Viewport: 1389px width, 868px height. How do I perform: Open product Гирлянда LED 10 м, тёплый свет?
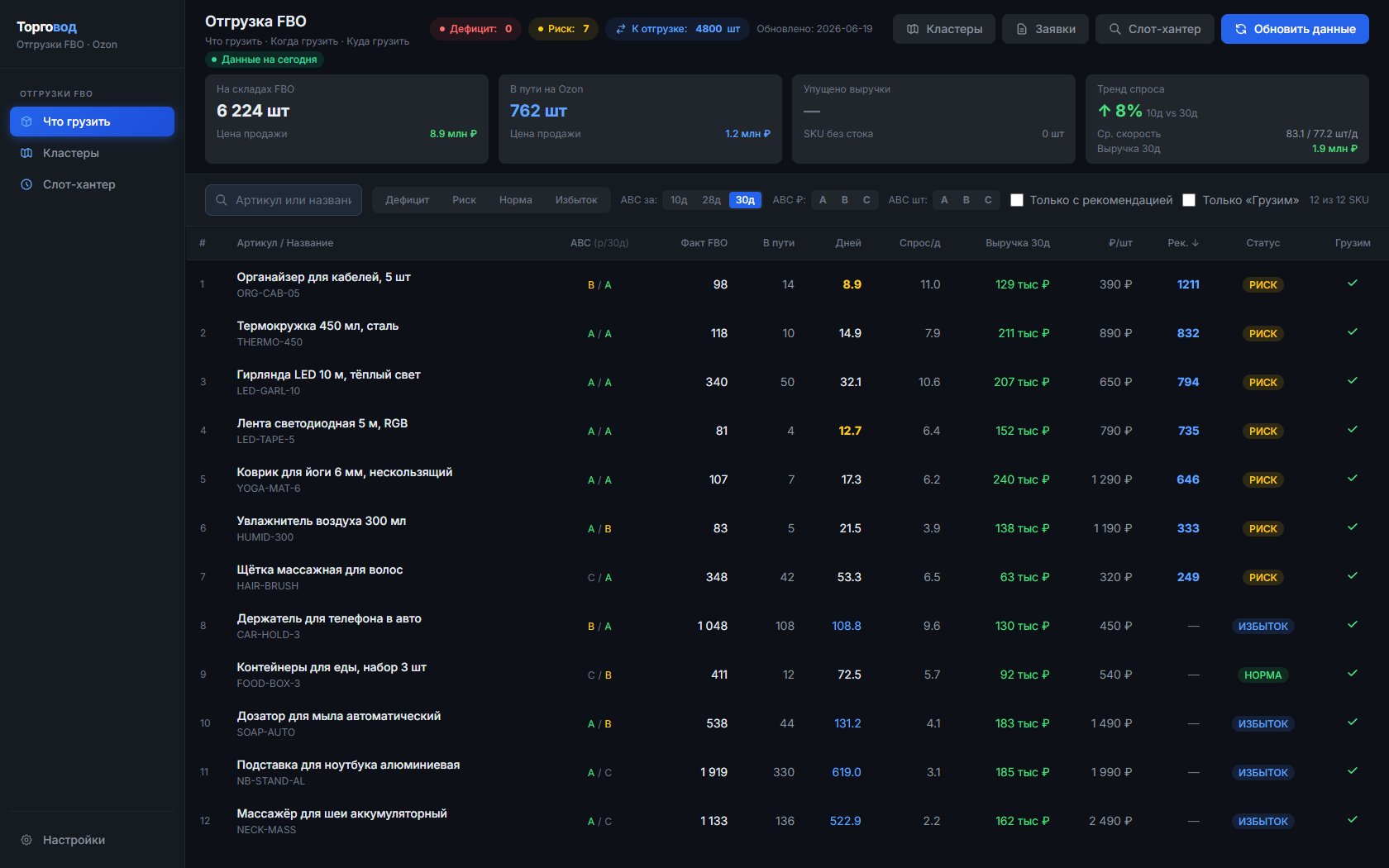328,374
